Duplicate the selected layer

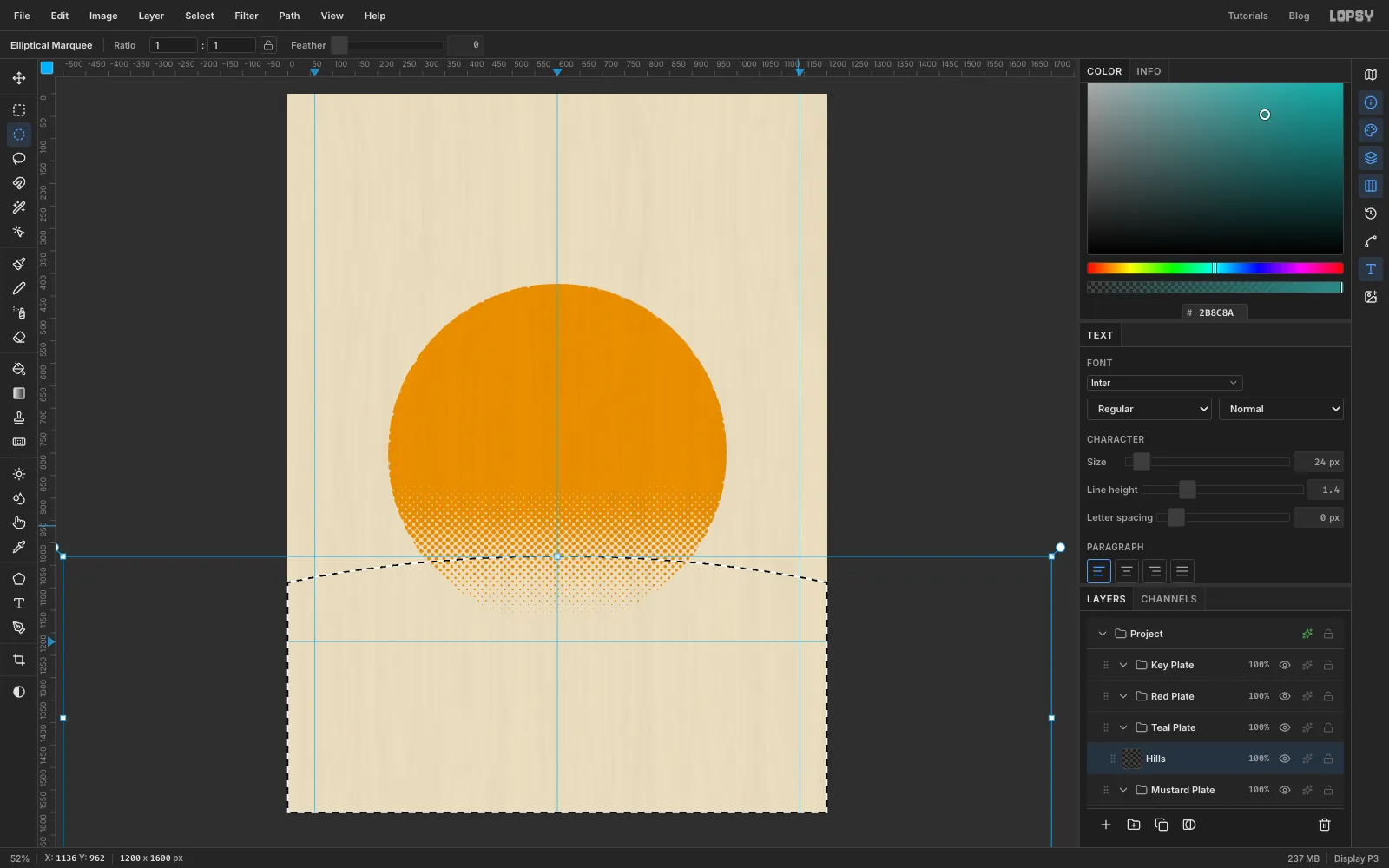1162,825
